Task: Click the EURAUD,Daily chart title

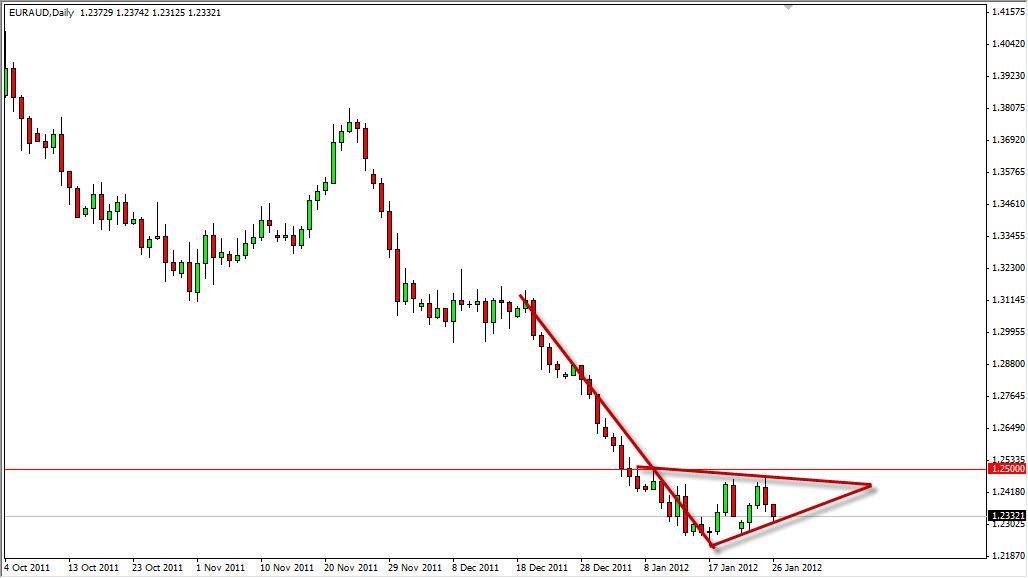Action: click(x=42, y=12)
